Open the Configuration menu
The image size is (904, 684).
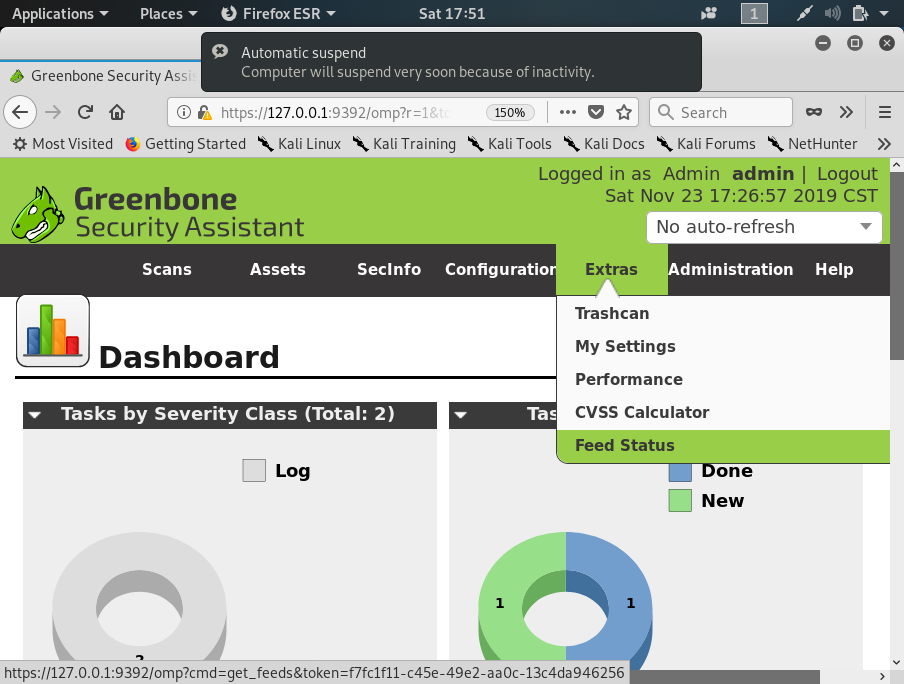tap(500, 269)
